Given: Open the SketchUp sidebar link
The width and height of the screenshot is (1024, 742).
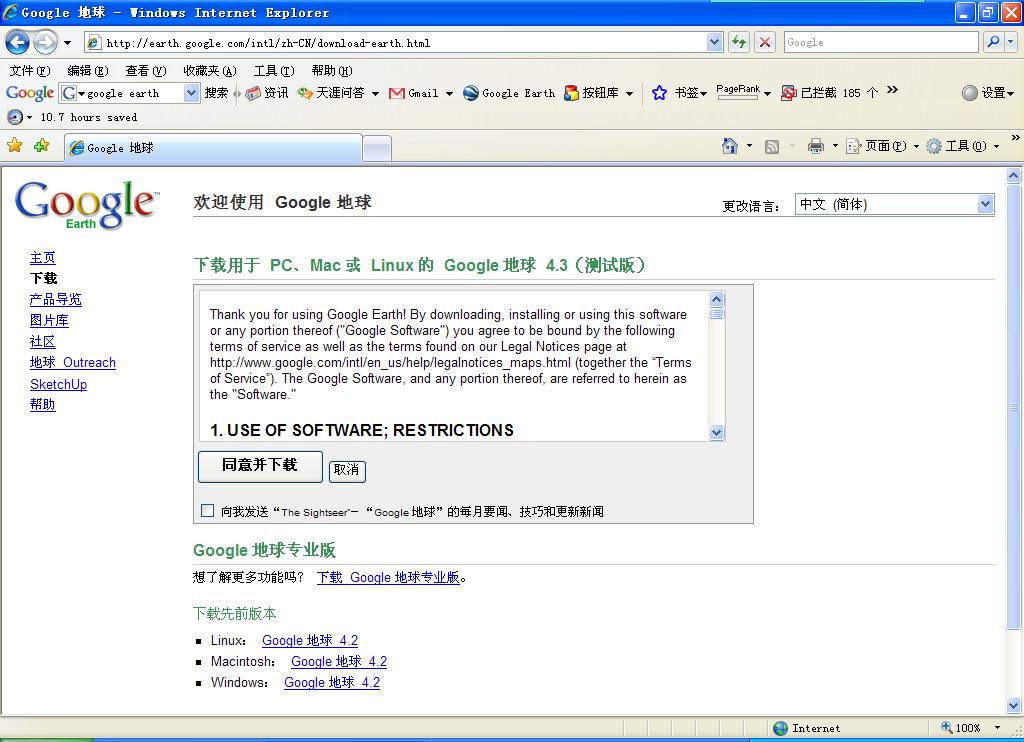Looking at the screenshot, I should tap(58, 384).
